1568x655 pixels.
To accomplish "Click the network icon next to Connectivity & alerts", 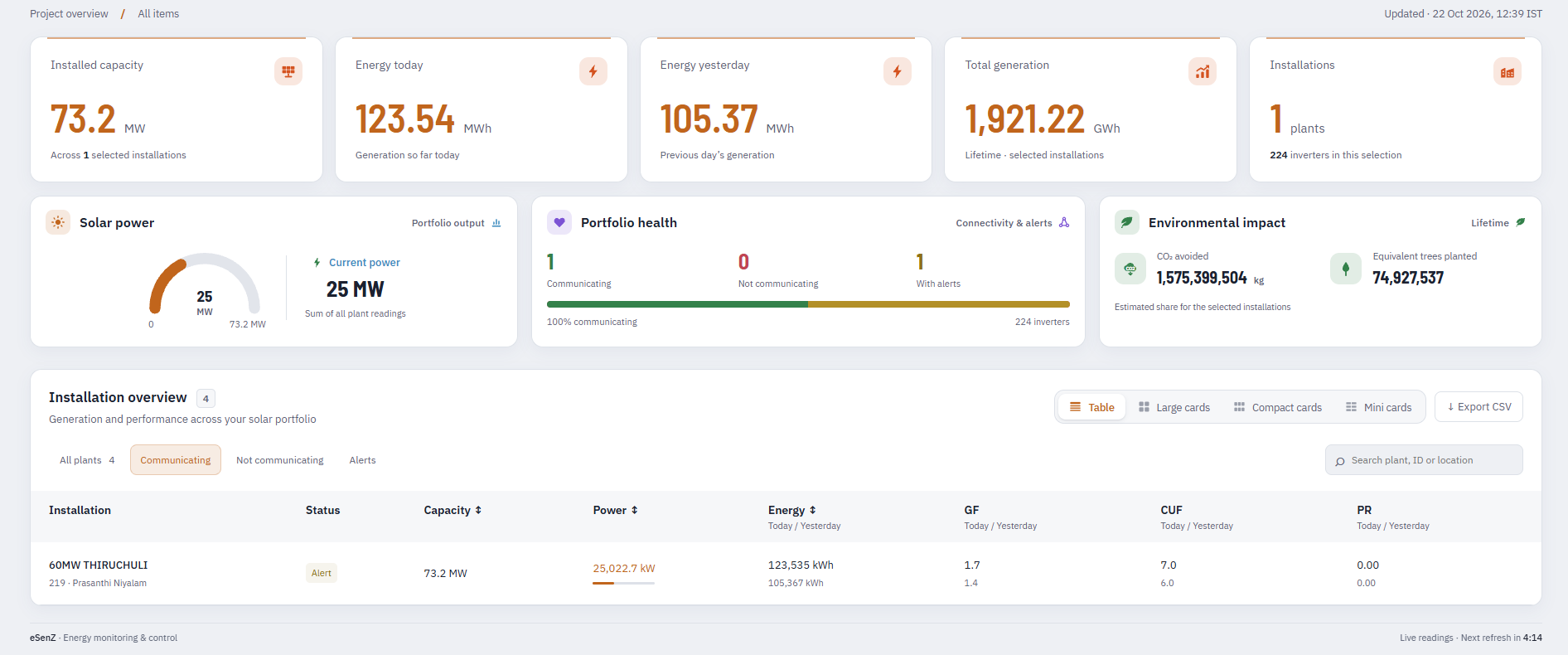I will pyautogui.click(x=1064, y=223).
